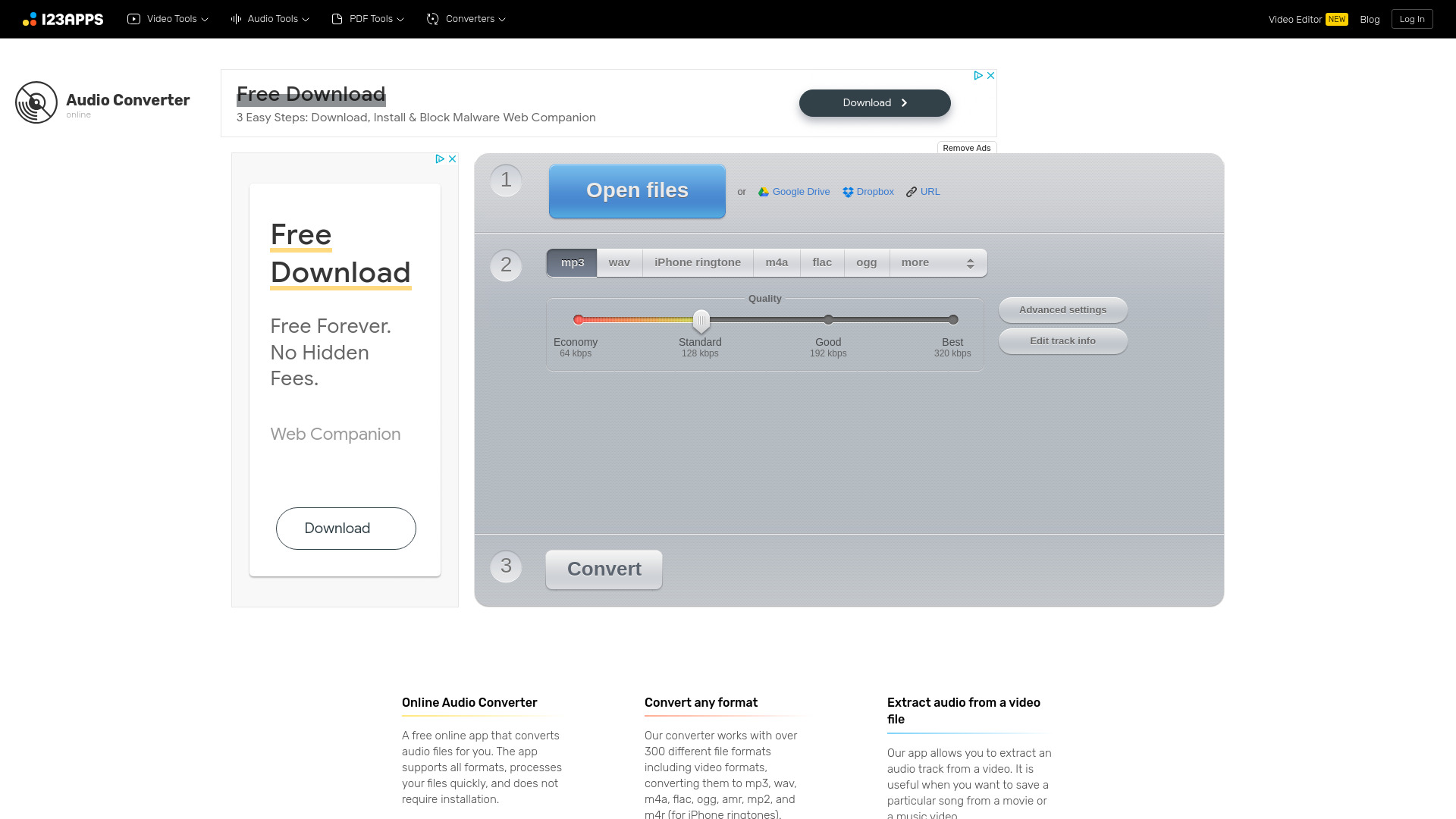Viewport: 1456px width, 819px height.
Task: Select the wav output format
Action: coord(619,262)
